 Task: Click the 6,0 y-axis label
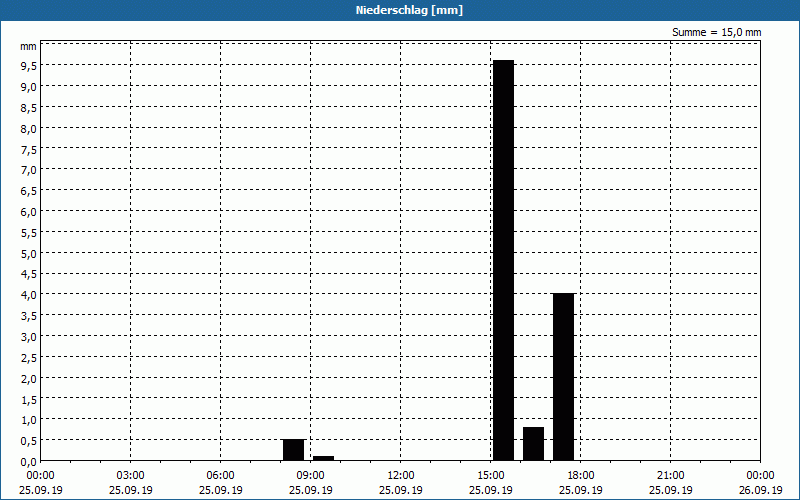(29, 212)
